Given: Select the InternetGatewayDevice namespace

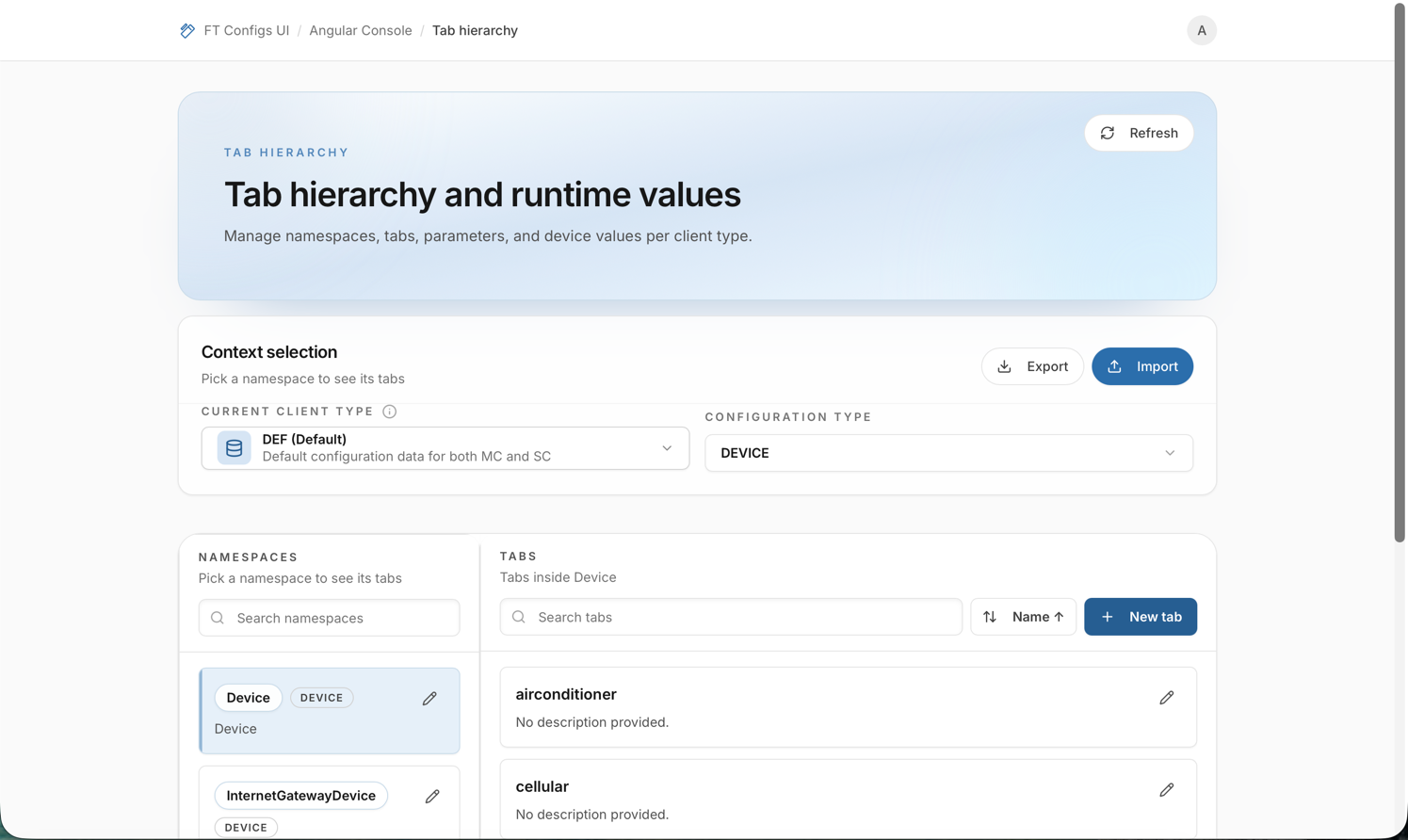Looking at the screenshot, I should (329, 802).
